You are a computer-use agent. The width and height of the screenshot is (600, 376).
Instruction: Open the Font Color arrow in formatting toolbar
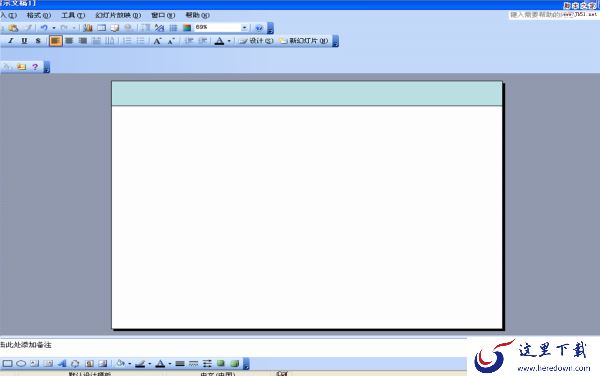click(x=229, y=41)
